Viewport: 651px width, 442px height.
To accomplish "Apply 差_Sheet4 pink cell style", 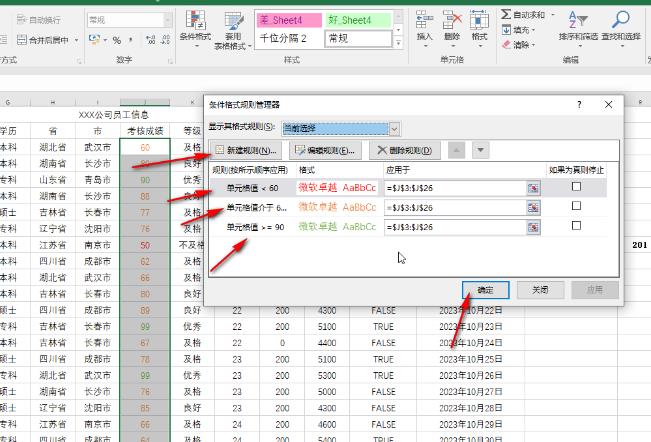I will tap(289, 20).
